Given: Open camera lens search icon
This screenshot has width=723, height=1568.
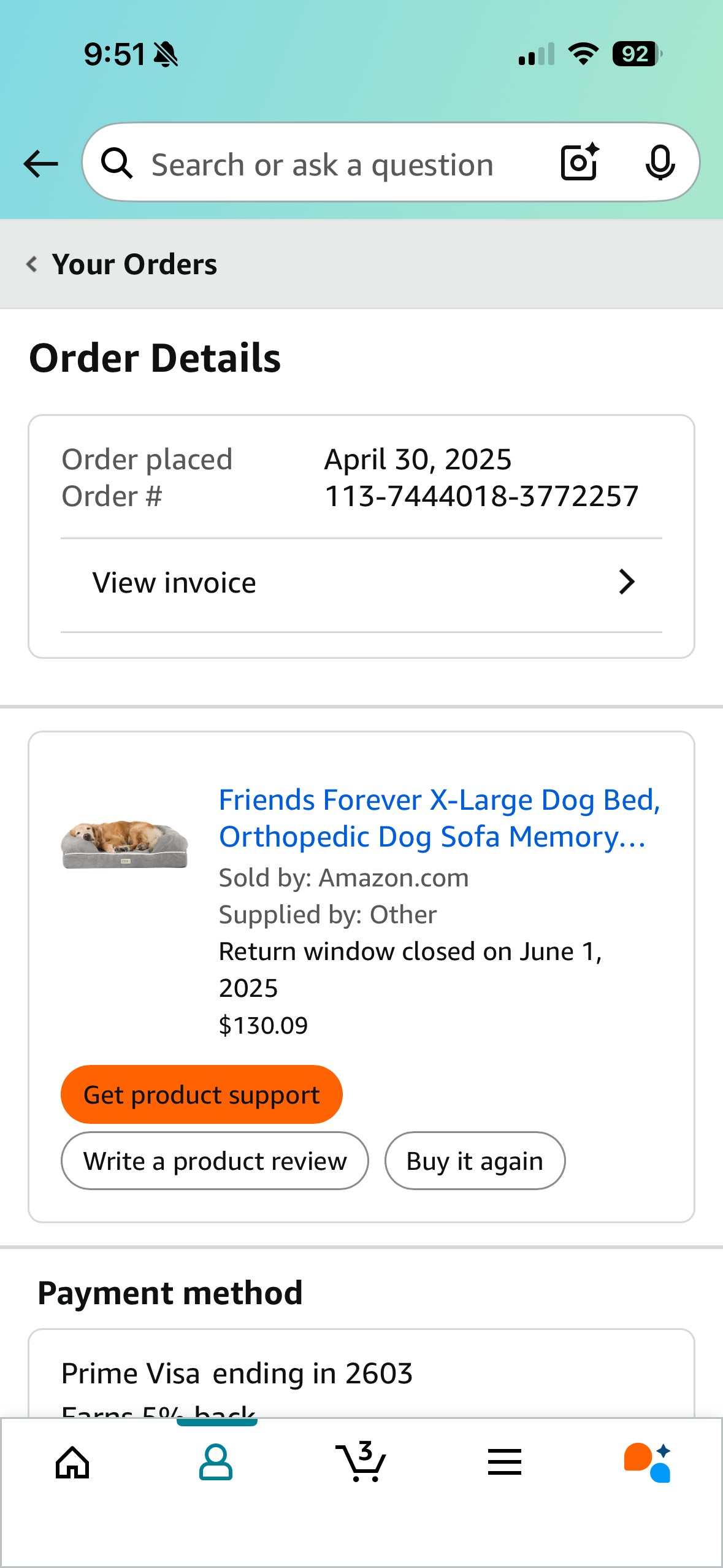Looking at the screenshot, I should click(x=580, y=163).
